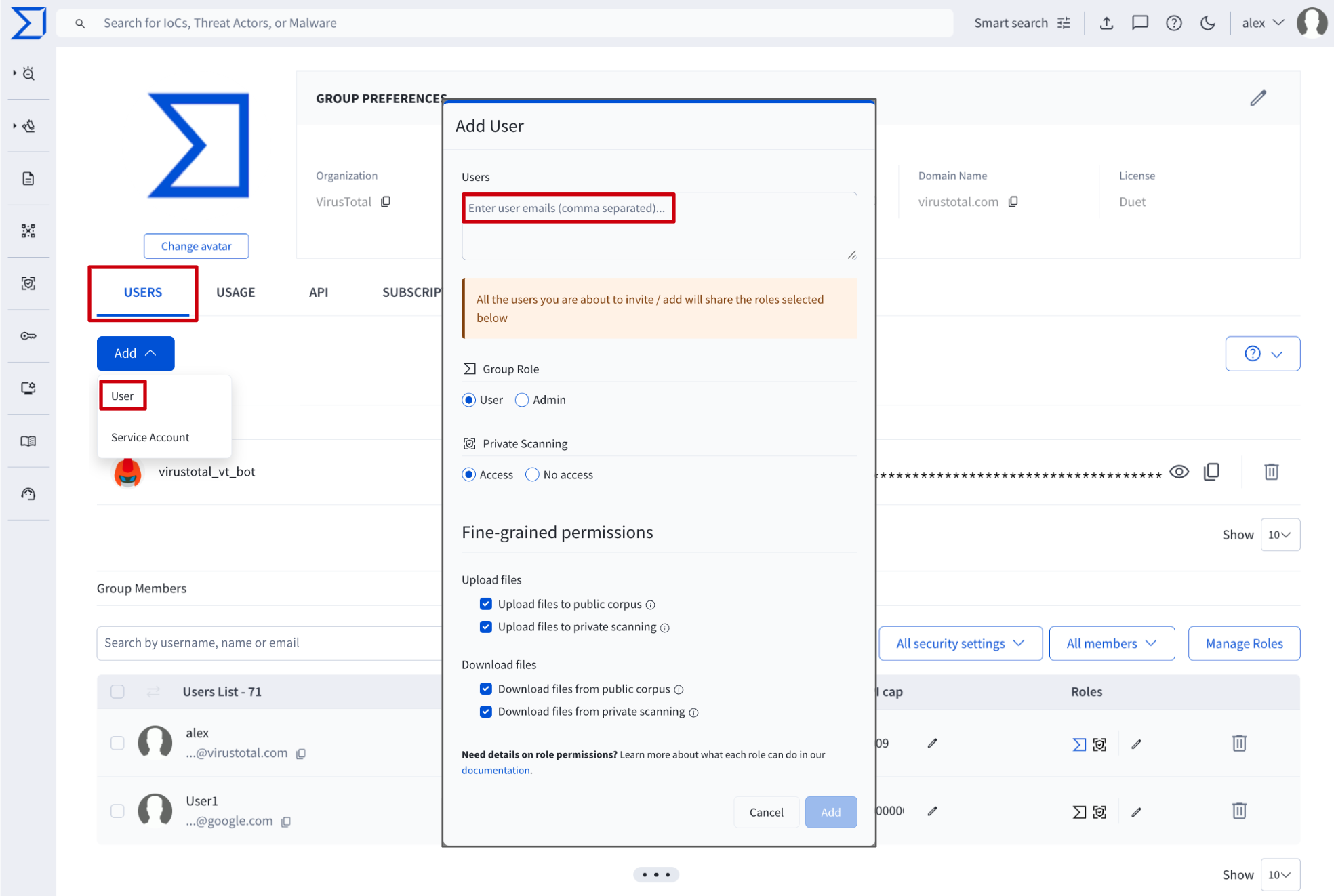The image size is (1334, 896).
Task: Reveal the bot API key with eye icon
Action: (1179, 472)
